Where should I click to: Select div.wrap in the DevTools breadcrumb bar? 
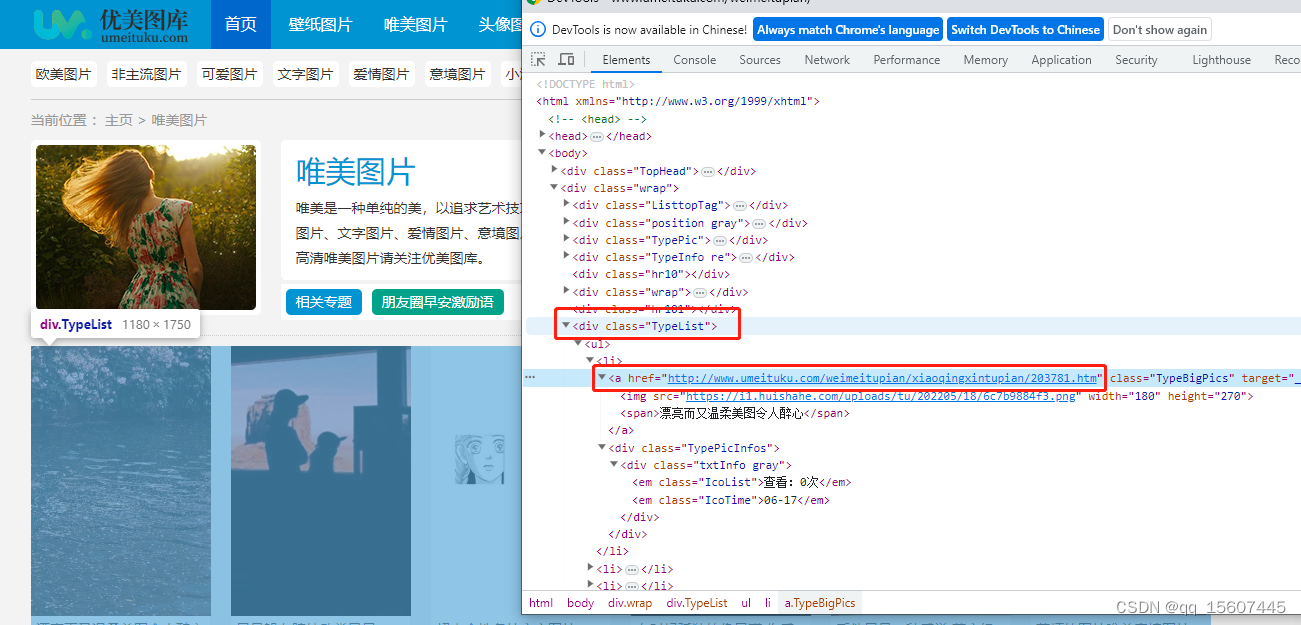pyautogui.click(x=631, y=603)
